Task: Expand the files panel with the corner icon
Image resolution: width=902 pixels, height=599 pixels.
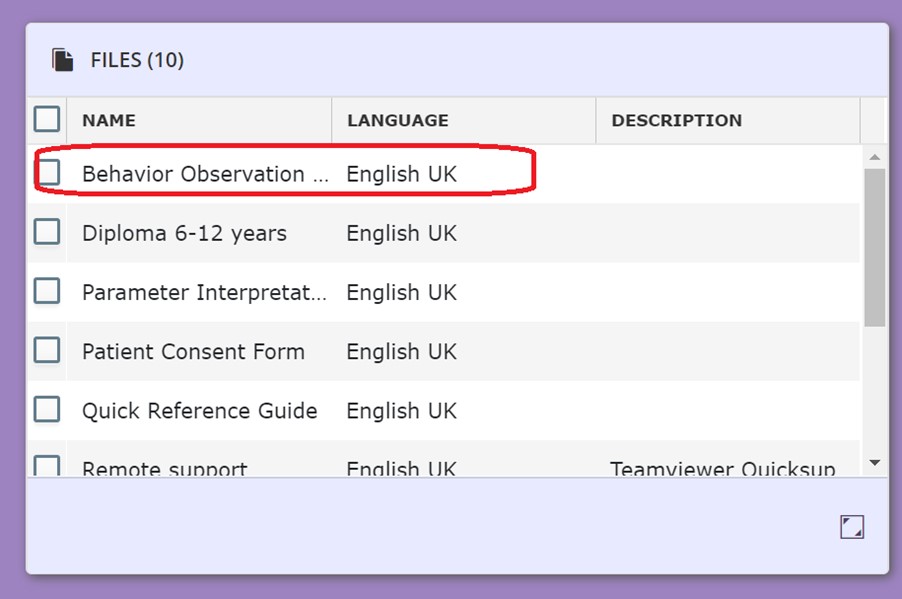Action: pos(851,527)
